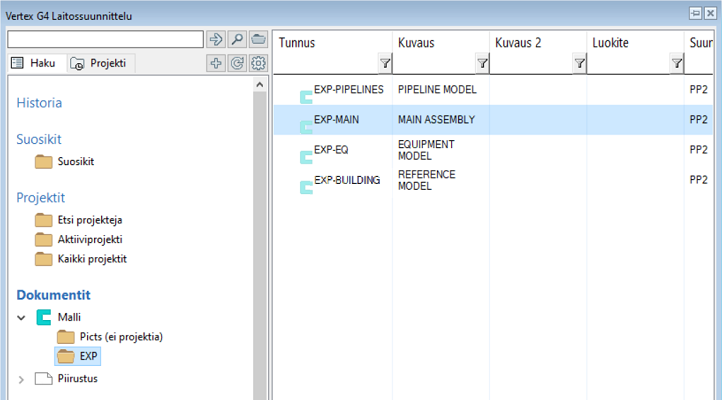Open filter for Tunnus column
Screen dimensions: 722x400
[x=385, y=64]
